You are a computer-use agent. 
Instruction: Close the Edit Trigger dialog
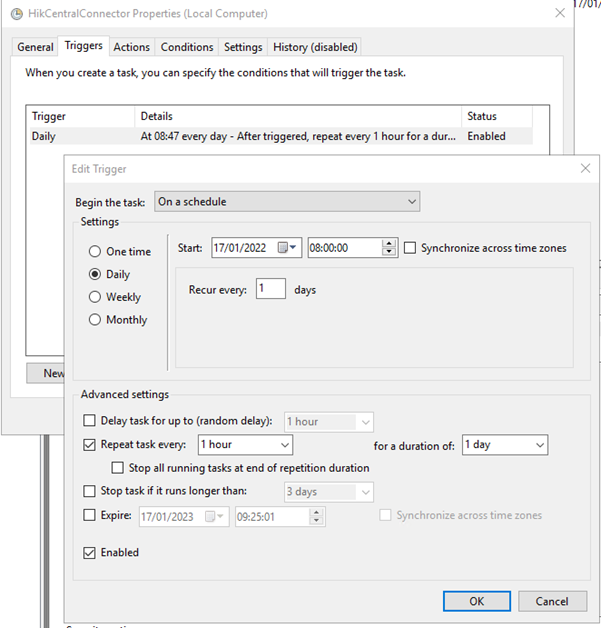585,169
